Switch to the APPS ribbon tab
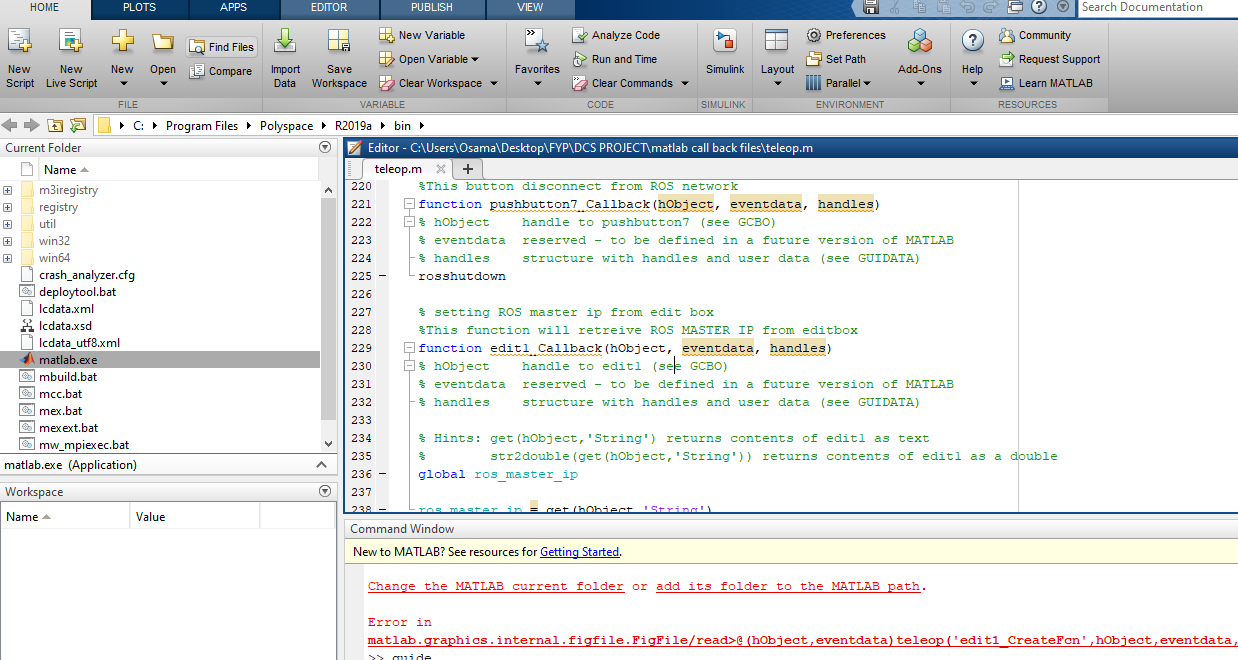This screenshot has width=1238, height=660. point(233,7)
